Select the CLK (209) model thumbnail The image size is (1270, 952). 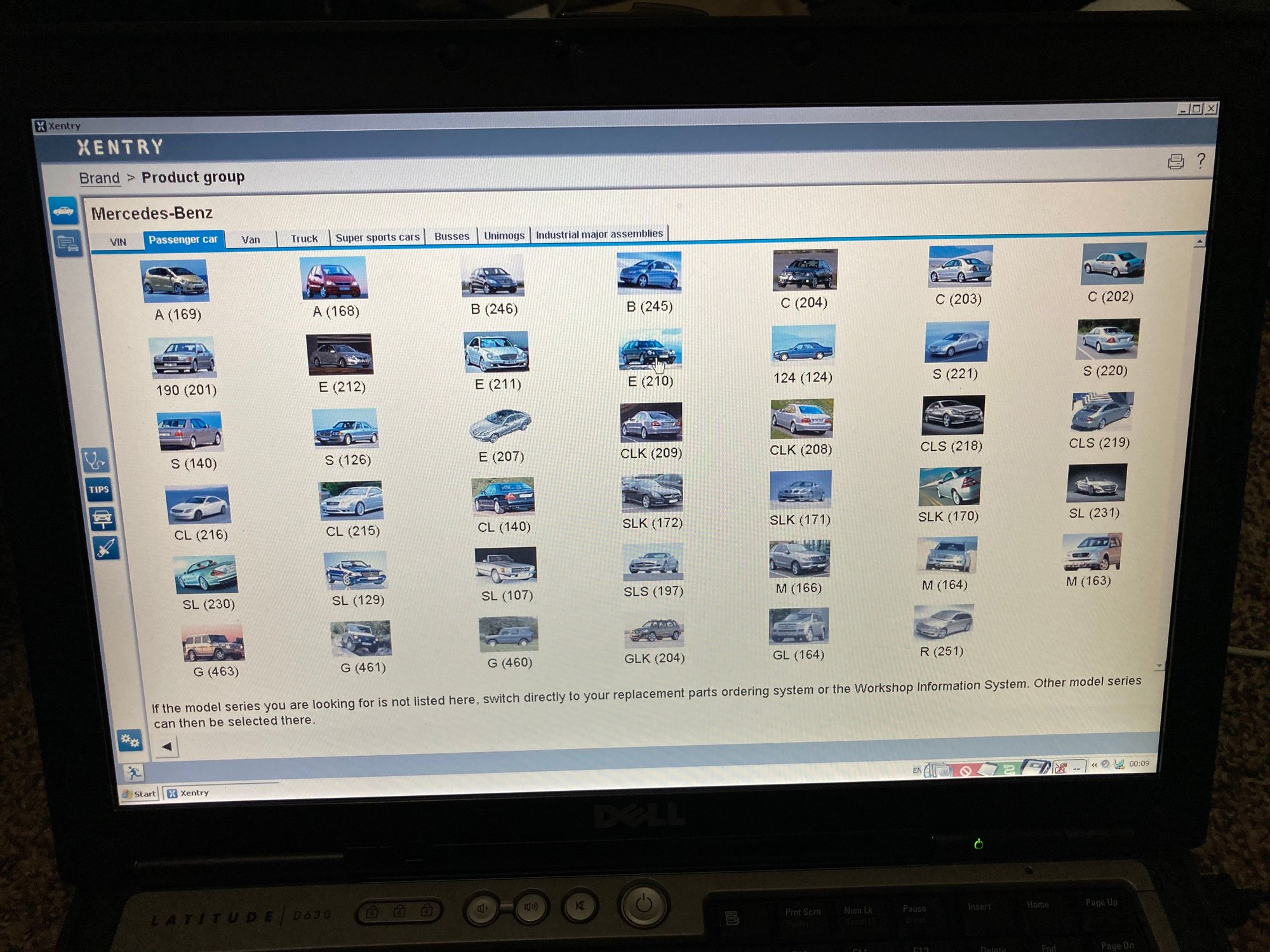[x=651, y=422]
